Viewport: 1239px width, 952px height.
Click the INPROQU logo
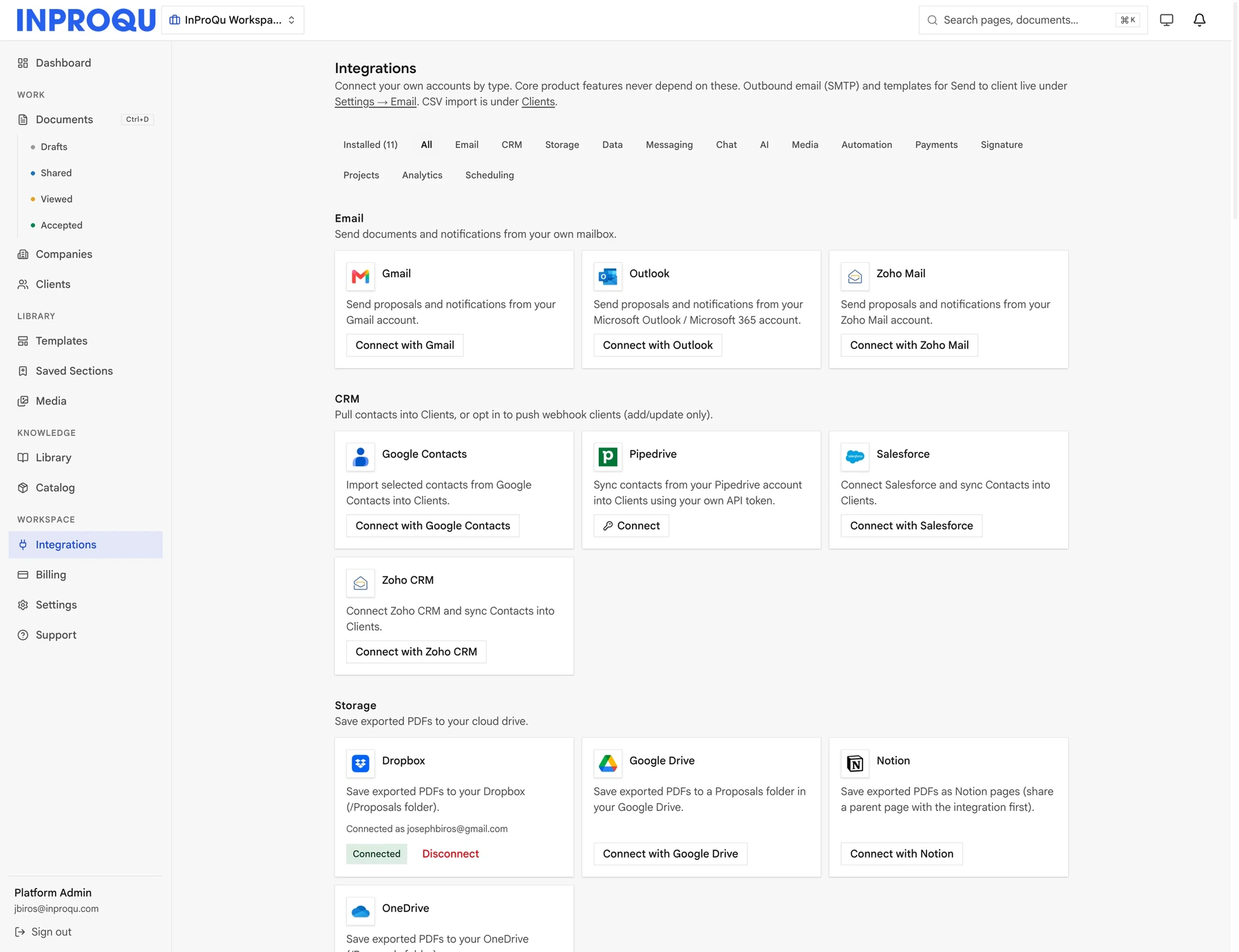[x=86, y=20]
